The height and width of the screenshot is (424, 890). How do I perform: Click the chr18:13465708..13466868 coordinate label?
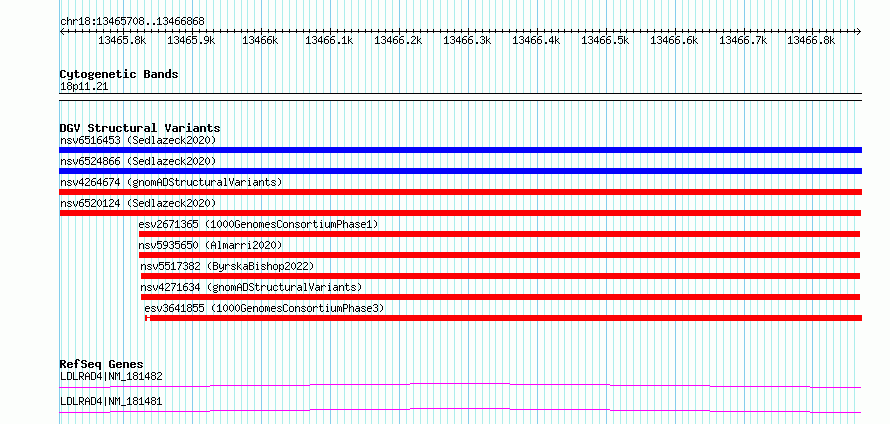point(132,22)
